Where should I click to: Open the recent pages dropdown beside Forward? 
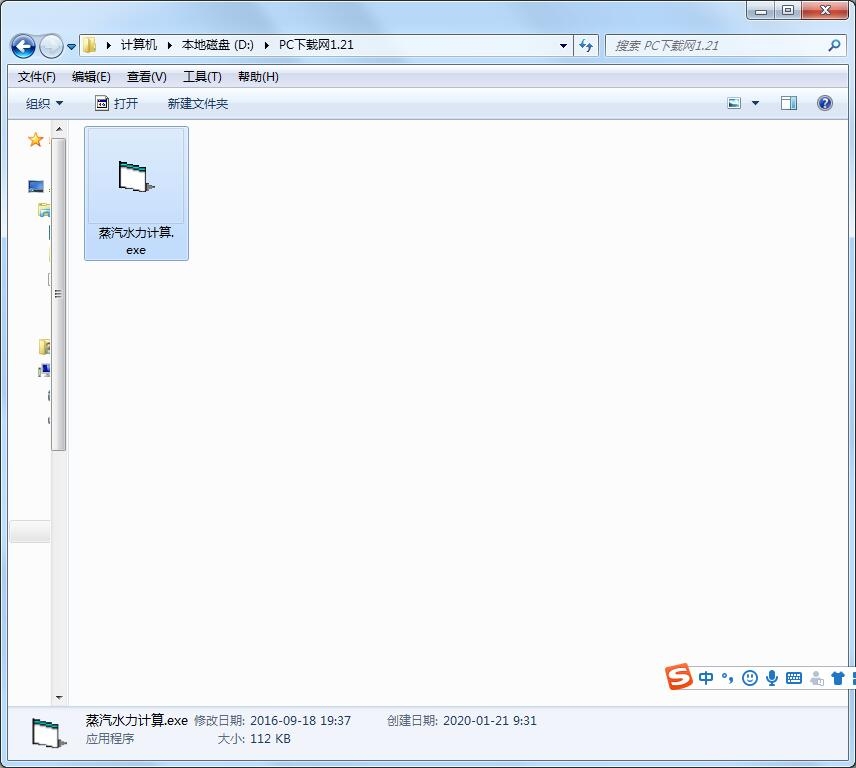[x=72, y=47]
